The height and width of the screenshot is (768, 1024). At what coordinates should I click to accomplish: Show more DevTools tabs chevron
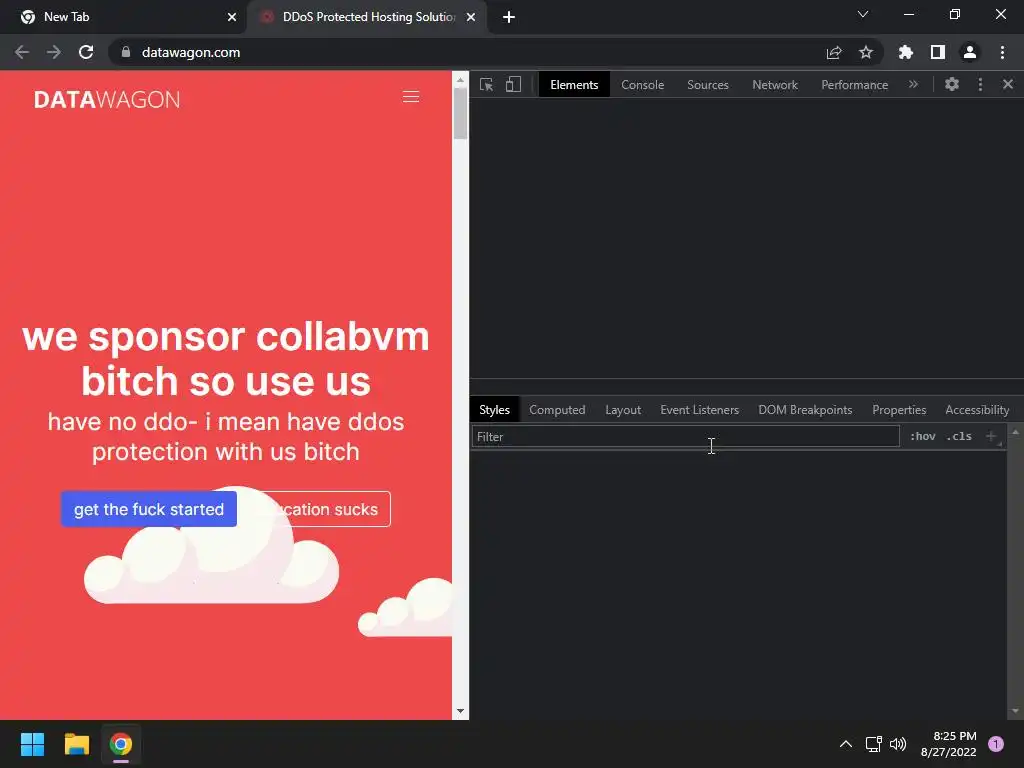pos(913,84)
